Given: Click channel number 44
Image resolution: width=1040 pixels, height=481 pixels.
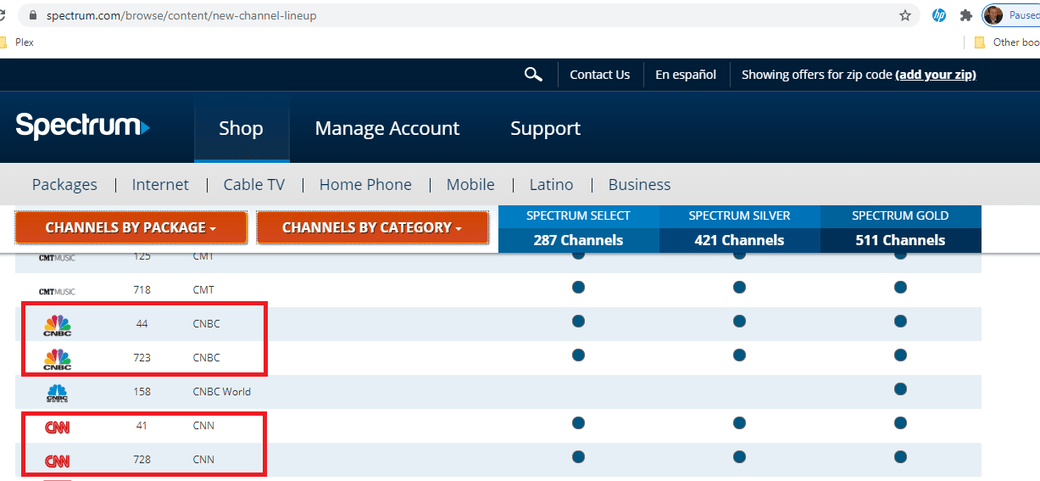Looking at the screenshot, I should (141, 324).
